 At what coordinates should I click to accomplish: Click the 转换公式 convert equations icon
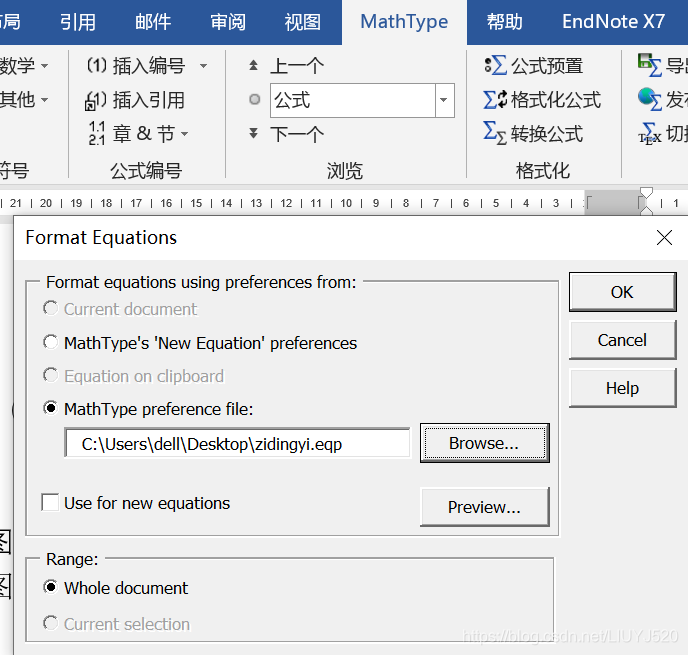tap(495, 133)
